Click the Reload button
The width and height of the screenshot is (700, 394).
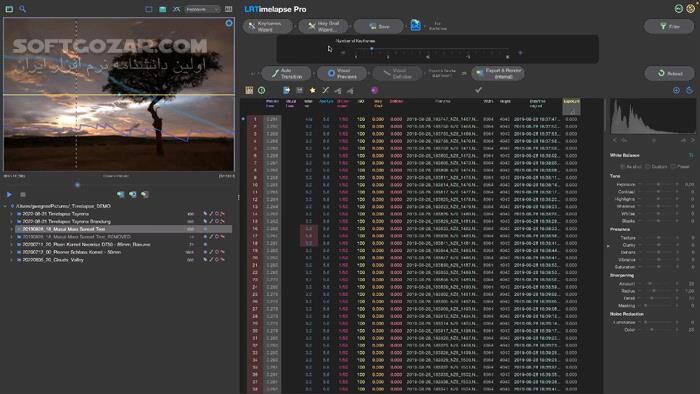coord(669,74)
